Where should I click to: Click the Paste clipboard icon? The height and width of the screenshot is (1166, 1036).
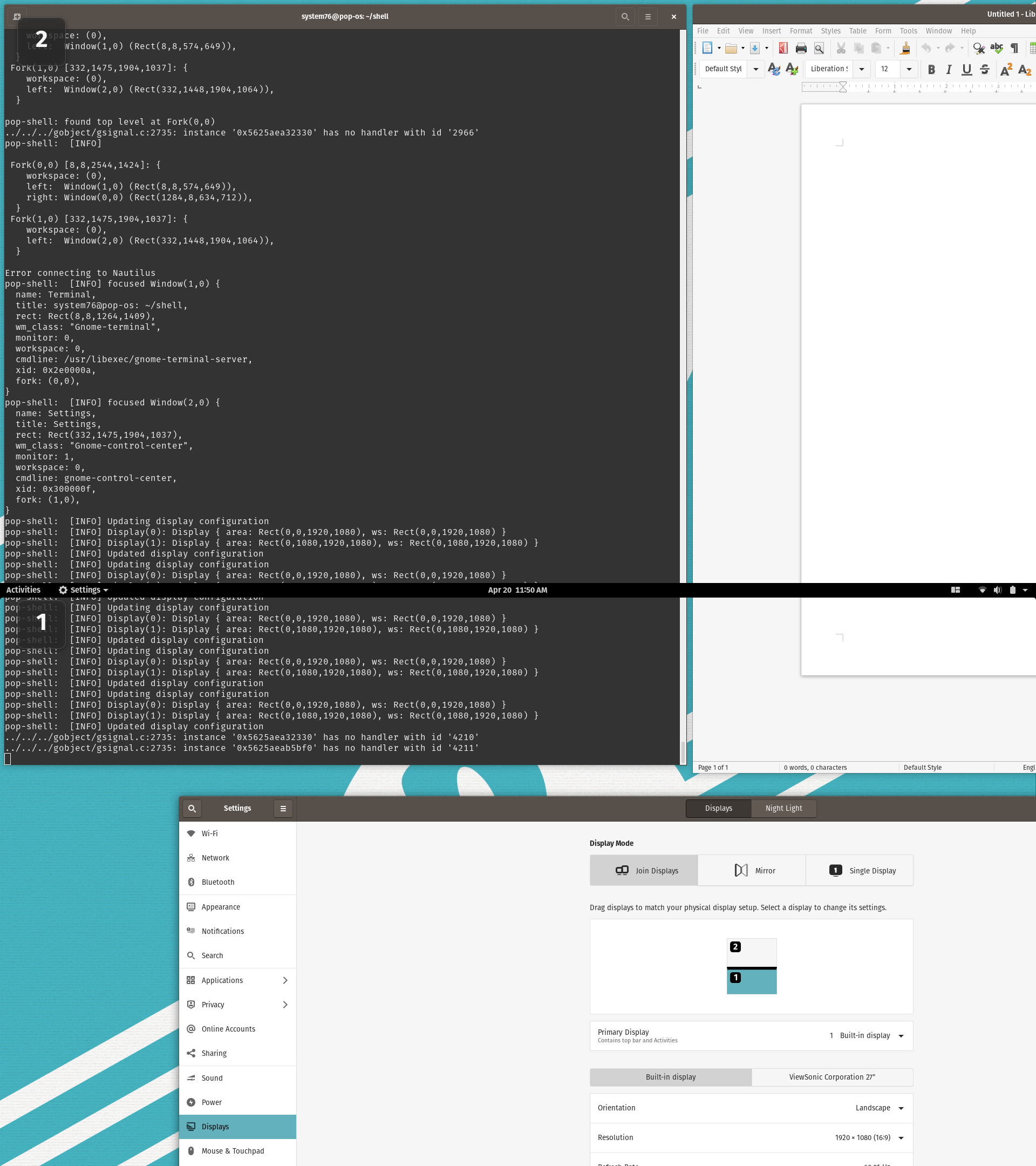pos(876,49)
